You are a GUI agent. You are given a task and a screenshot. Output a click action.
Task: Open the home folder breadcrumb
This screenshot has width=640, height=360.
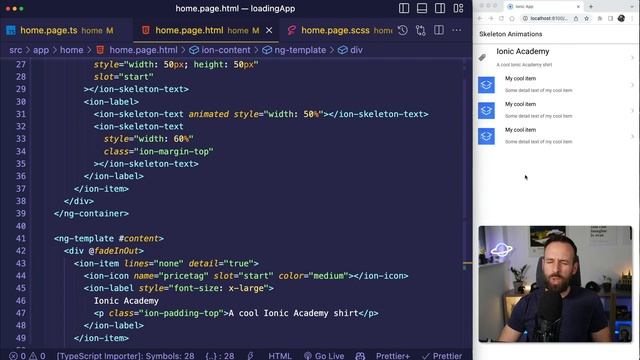[x=71, y=50]
